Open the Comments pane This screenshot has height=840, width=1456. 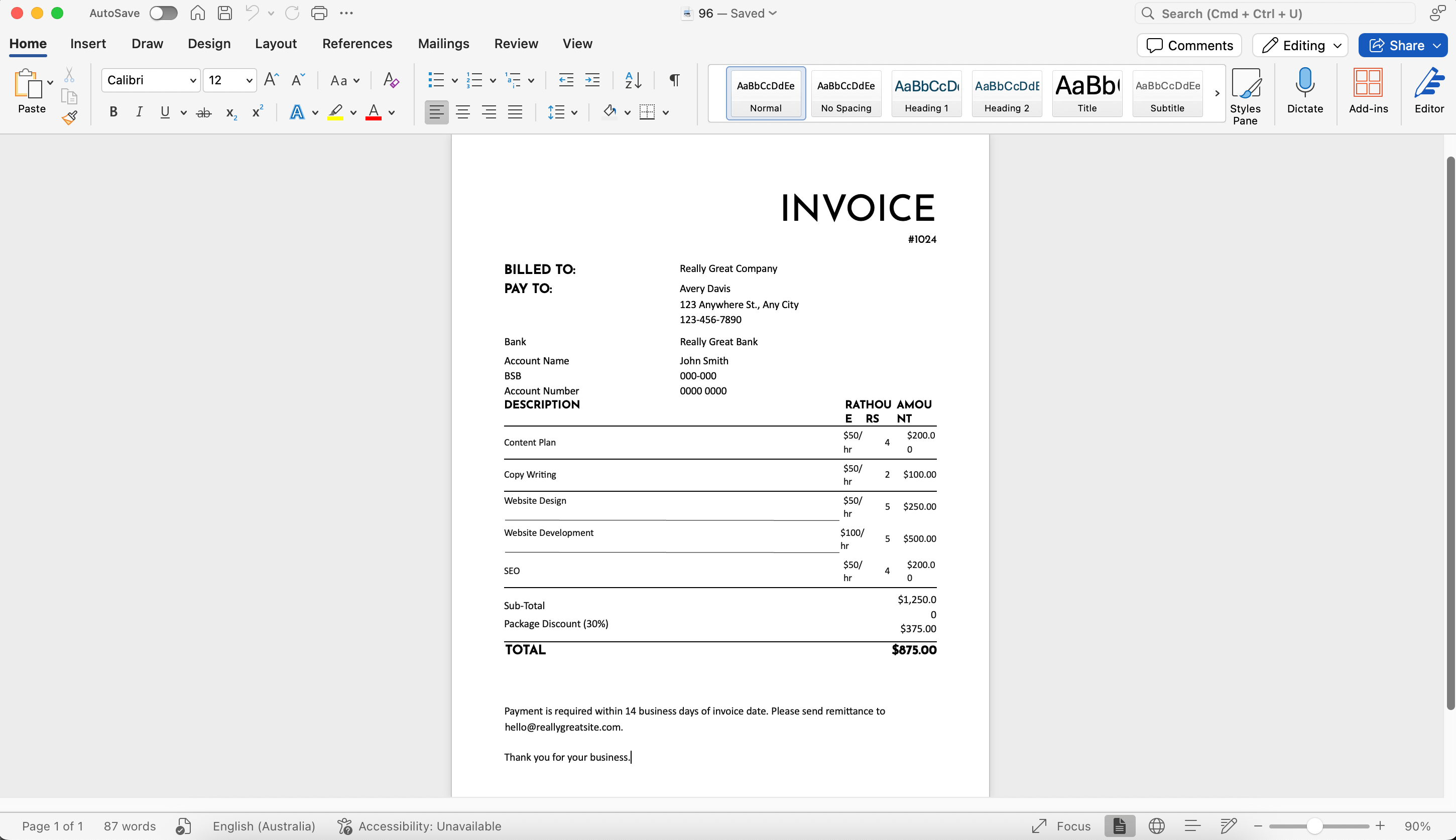coord(1189,46)
